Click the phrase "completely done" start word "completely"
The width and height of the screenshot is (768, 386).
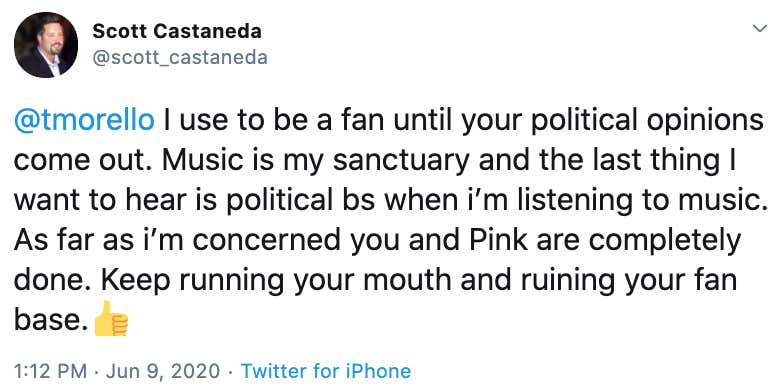(x=665, y=241)
